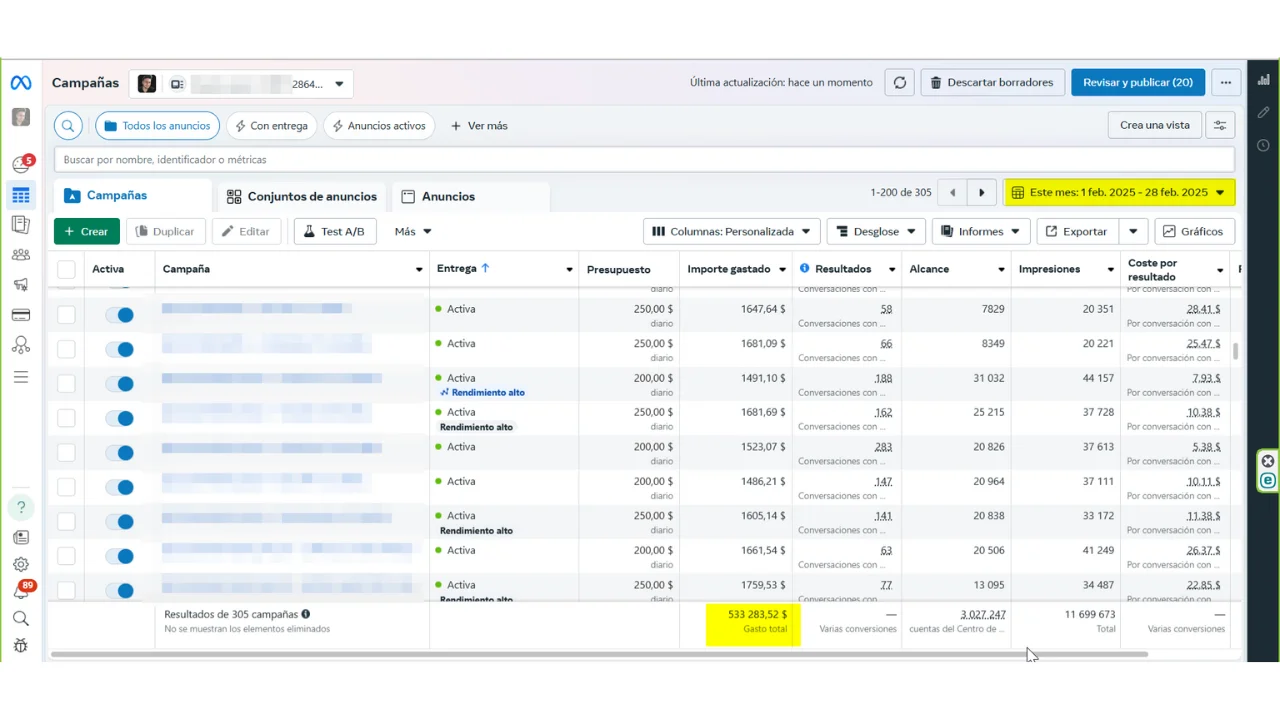Tick the select-all checkbox in header
The height and width of the screenshot is (720, 1280).
pos(66,269)
